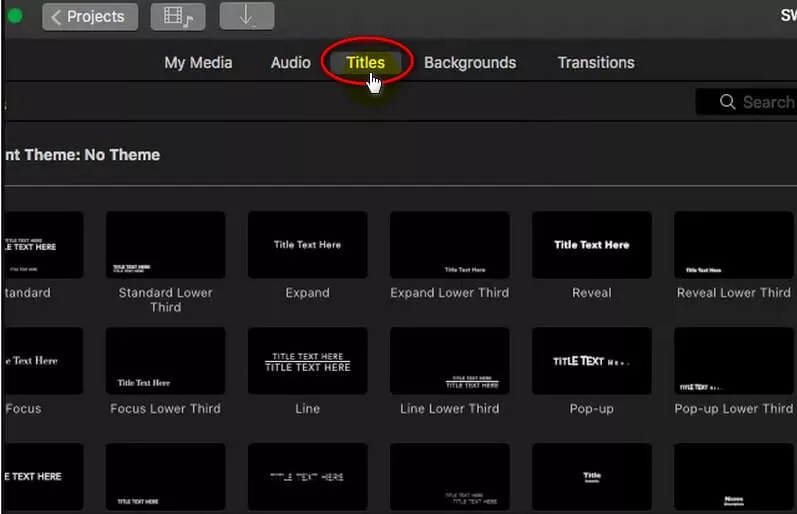Select the Reveal title thumbnail
The image size is (797, 514).
coord(592,245)
